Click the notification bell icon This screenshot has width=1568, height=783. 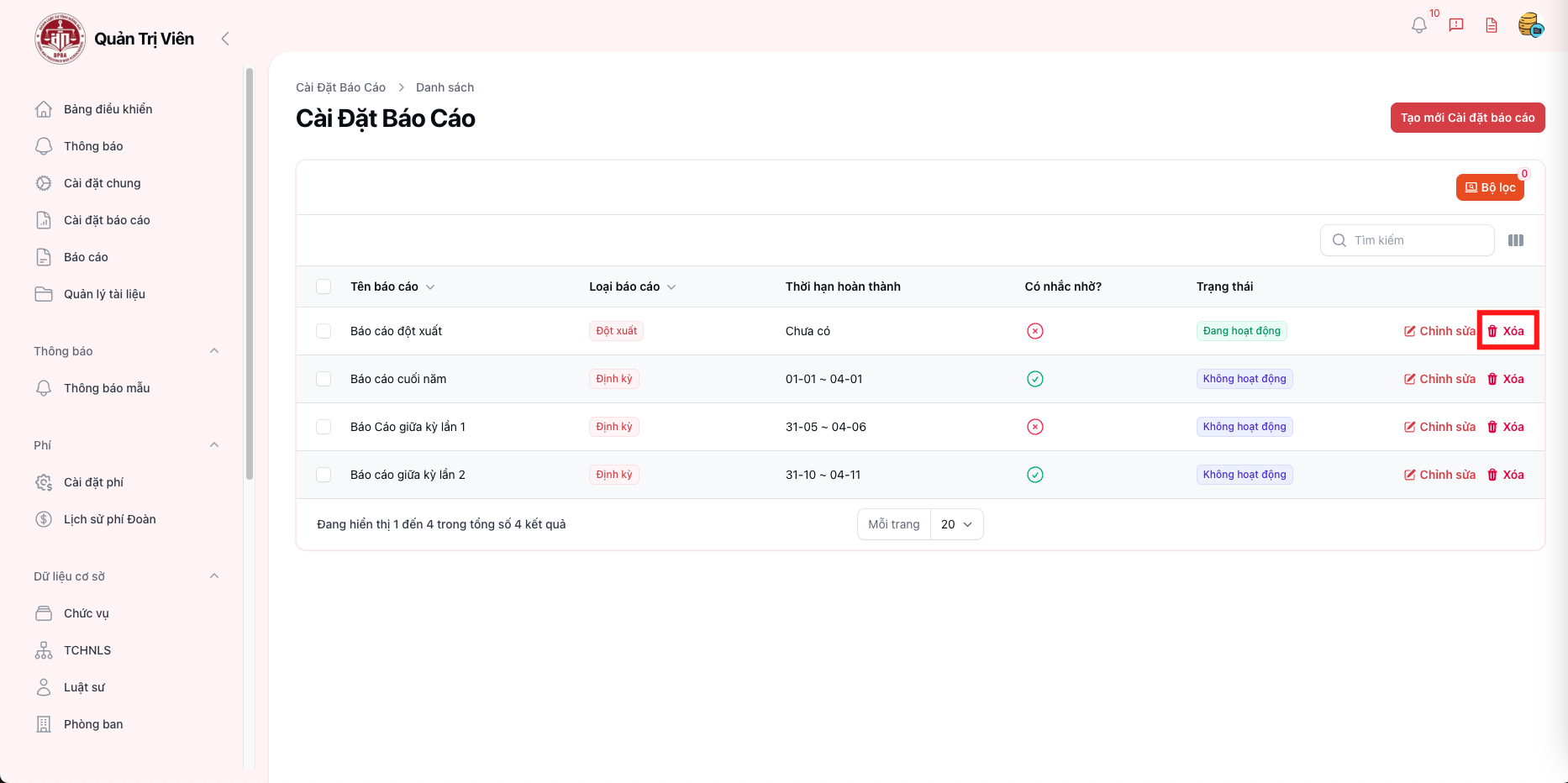tap(1418, 25)
